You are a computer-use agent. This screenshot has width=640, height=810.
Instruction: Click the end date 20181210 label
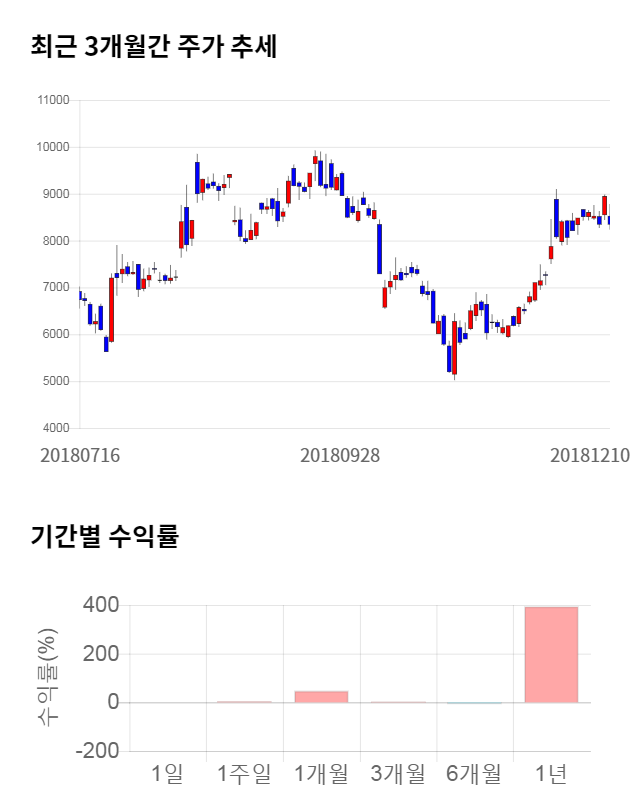tap(590, 455)
